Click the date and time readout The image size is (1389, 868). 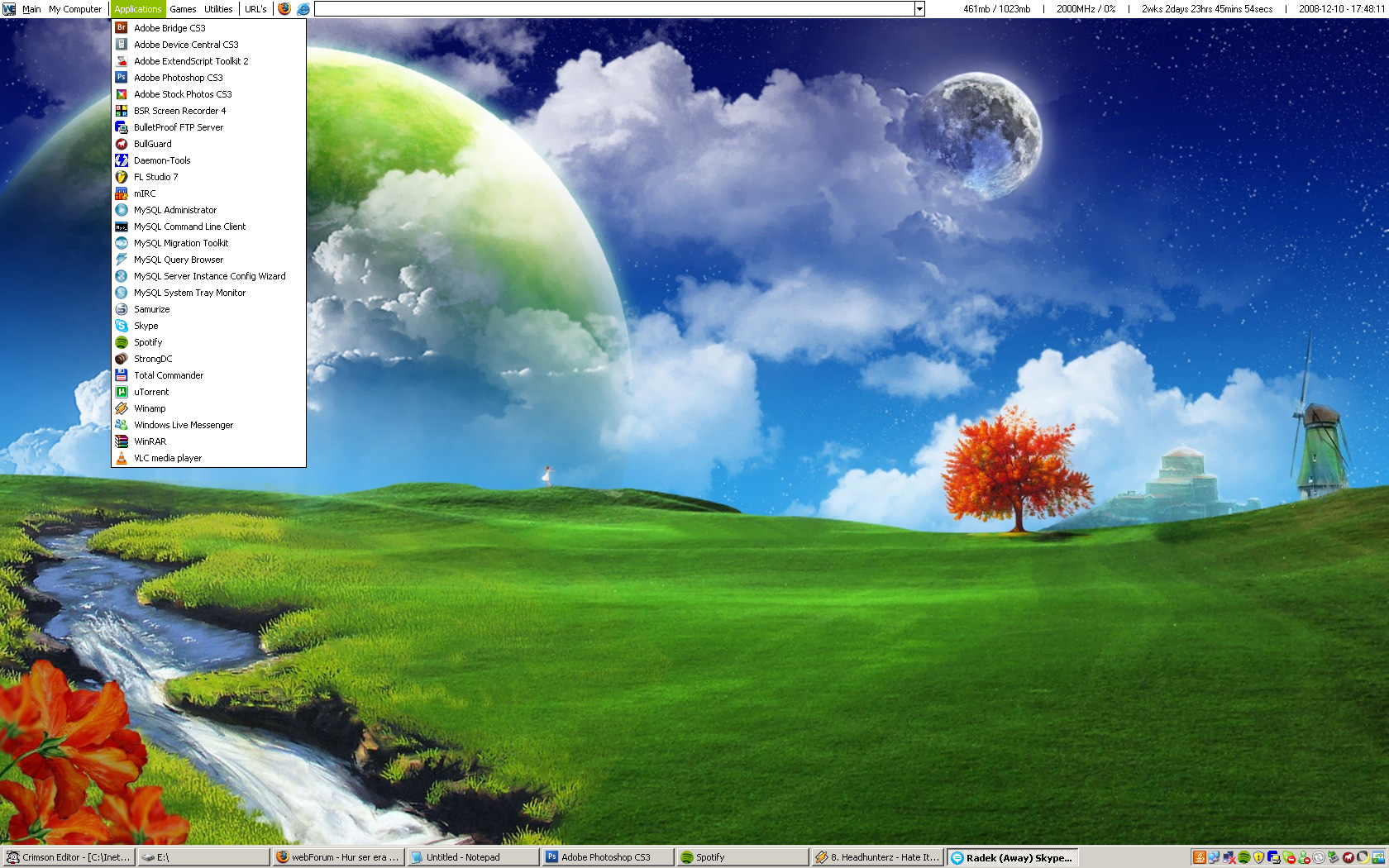pyautogui.click(x=1342, y=9)
